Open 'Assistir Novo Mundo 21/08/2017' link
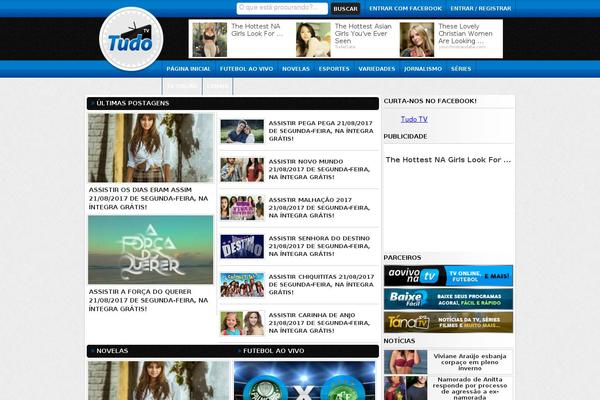The image size is (600, 400). tap(319, 169)
